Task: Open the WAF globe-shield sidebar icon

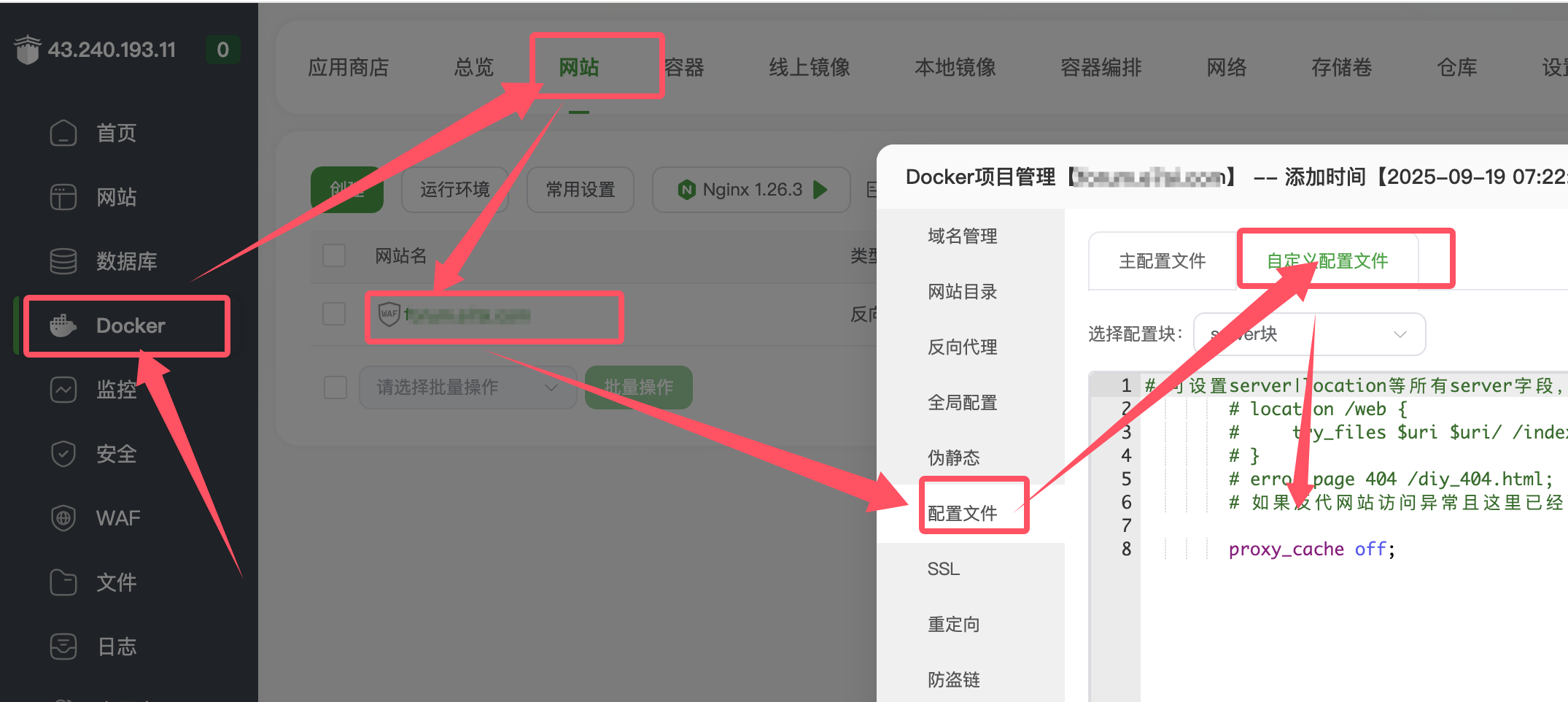Action: 63,518
